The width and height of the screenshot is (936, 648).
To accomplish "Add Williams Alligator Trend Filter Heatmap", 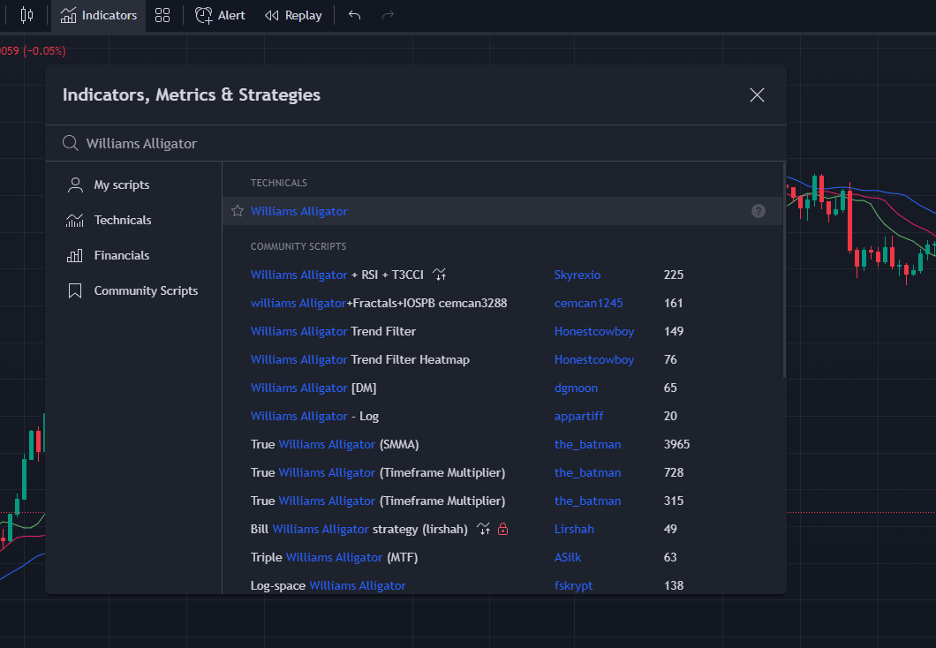I will click(x=360, y=360).
